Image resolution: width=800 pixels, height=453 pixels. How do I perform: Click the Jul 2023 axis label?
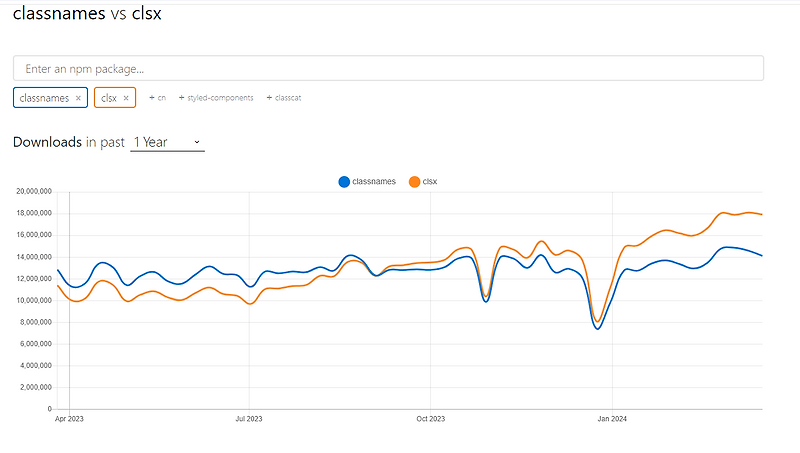coord(248,419)
